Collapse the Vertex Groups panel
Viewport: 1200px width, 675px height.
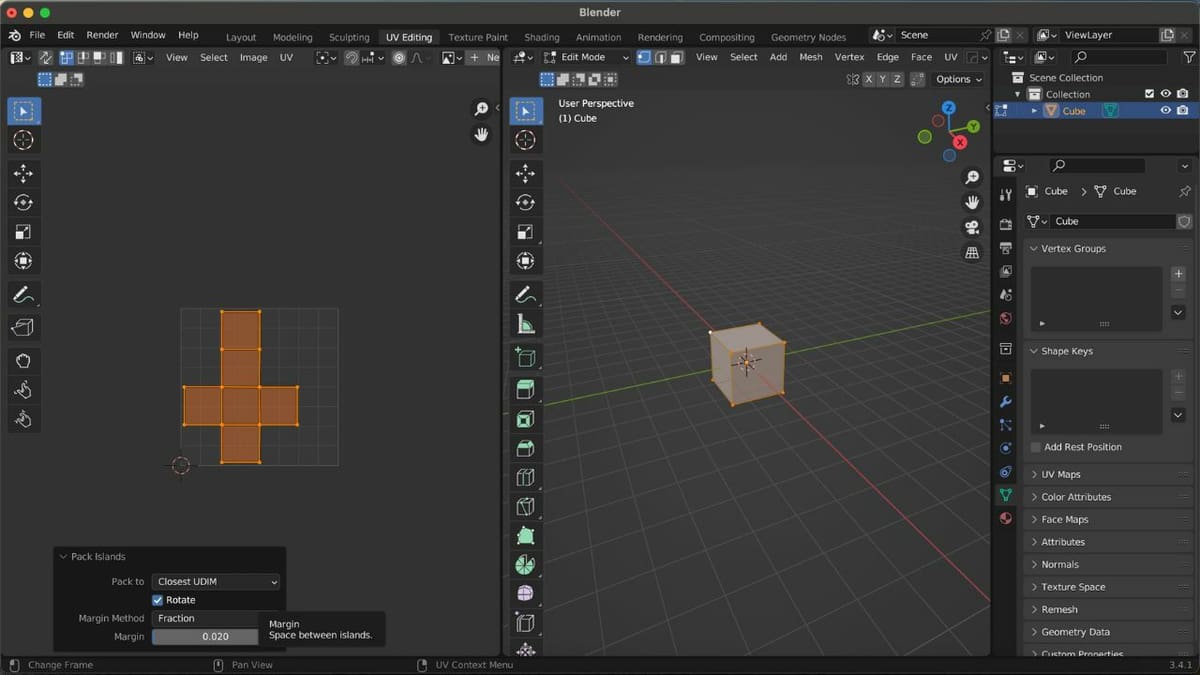coord(1034,248)
